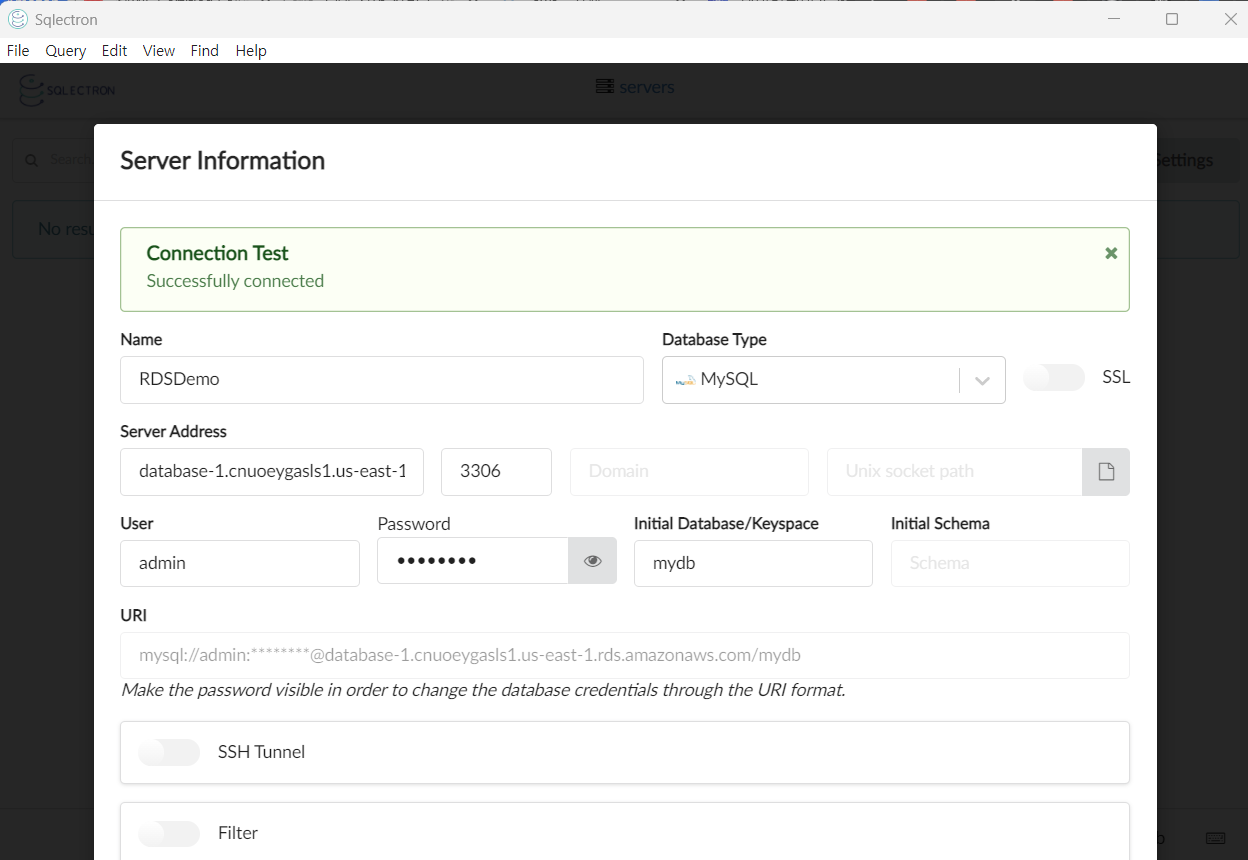
Task: Click the Sqlectron app icon in title bar
Action: [x=17, y=19]
